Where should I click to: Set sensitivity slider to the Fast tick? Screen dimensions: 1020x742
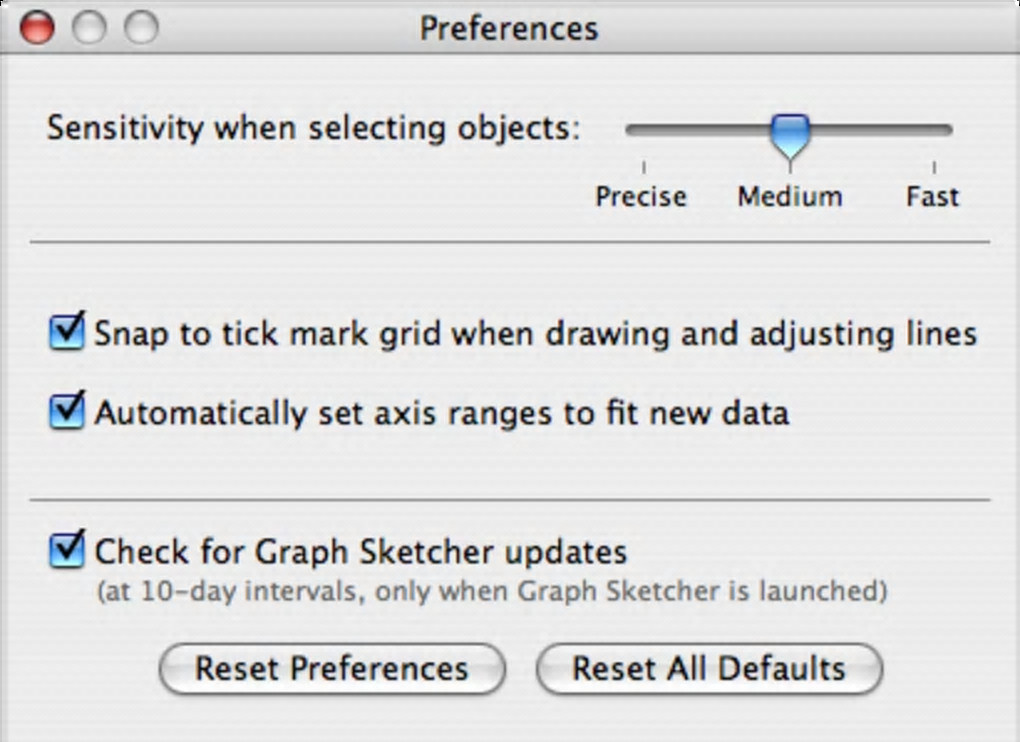click(x=934, y=130)
